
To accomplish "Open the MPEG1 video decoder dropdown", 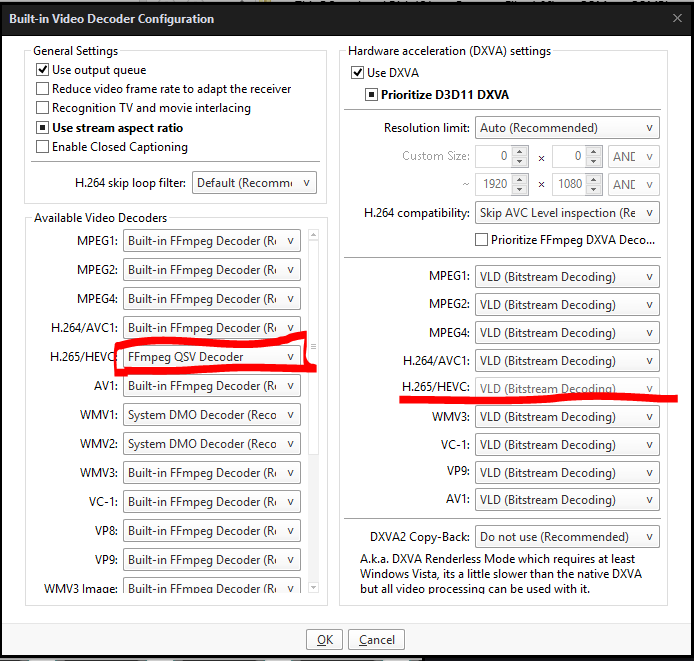I will click(x=212, y=241).
